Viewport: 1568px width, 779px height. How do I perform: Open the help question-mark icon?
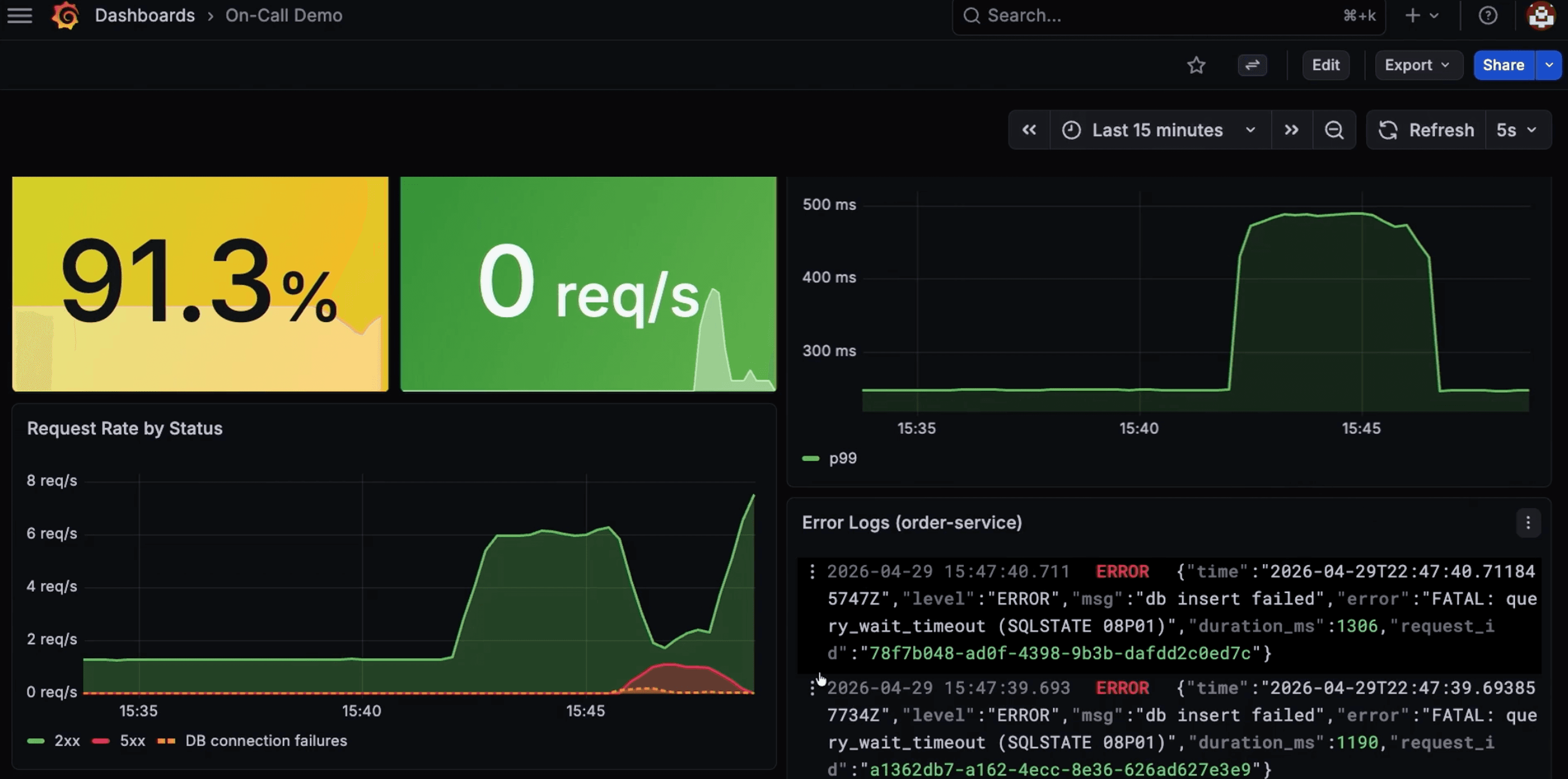1488,16
